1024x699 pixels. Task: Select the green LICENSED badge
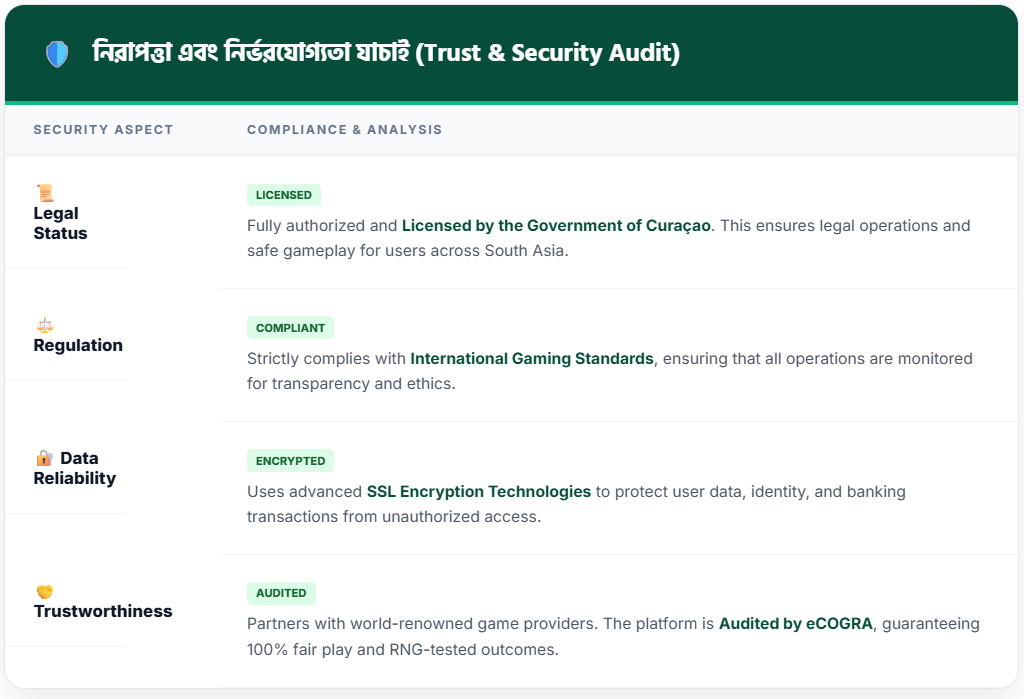tap(283, 195)
